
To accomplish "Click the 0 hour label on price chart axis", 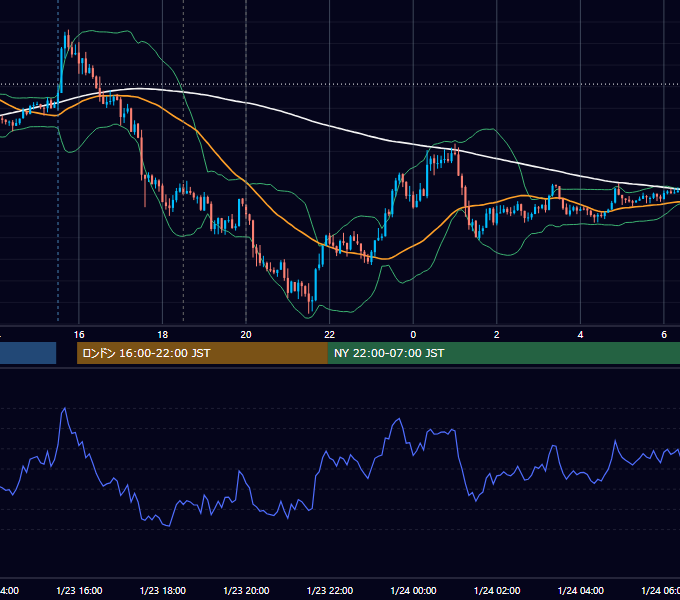I will click(x=413, y=335).
